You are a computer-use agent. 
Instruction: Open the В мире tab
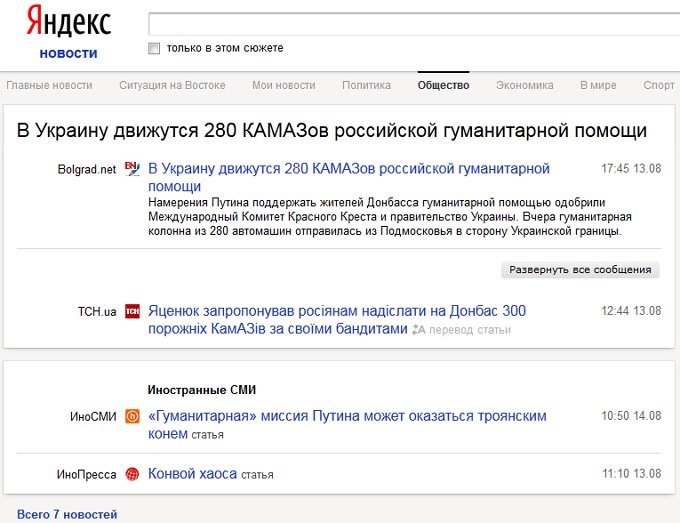click(598, 85)
